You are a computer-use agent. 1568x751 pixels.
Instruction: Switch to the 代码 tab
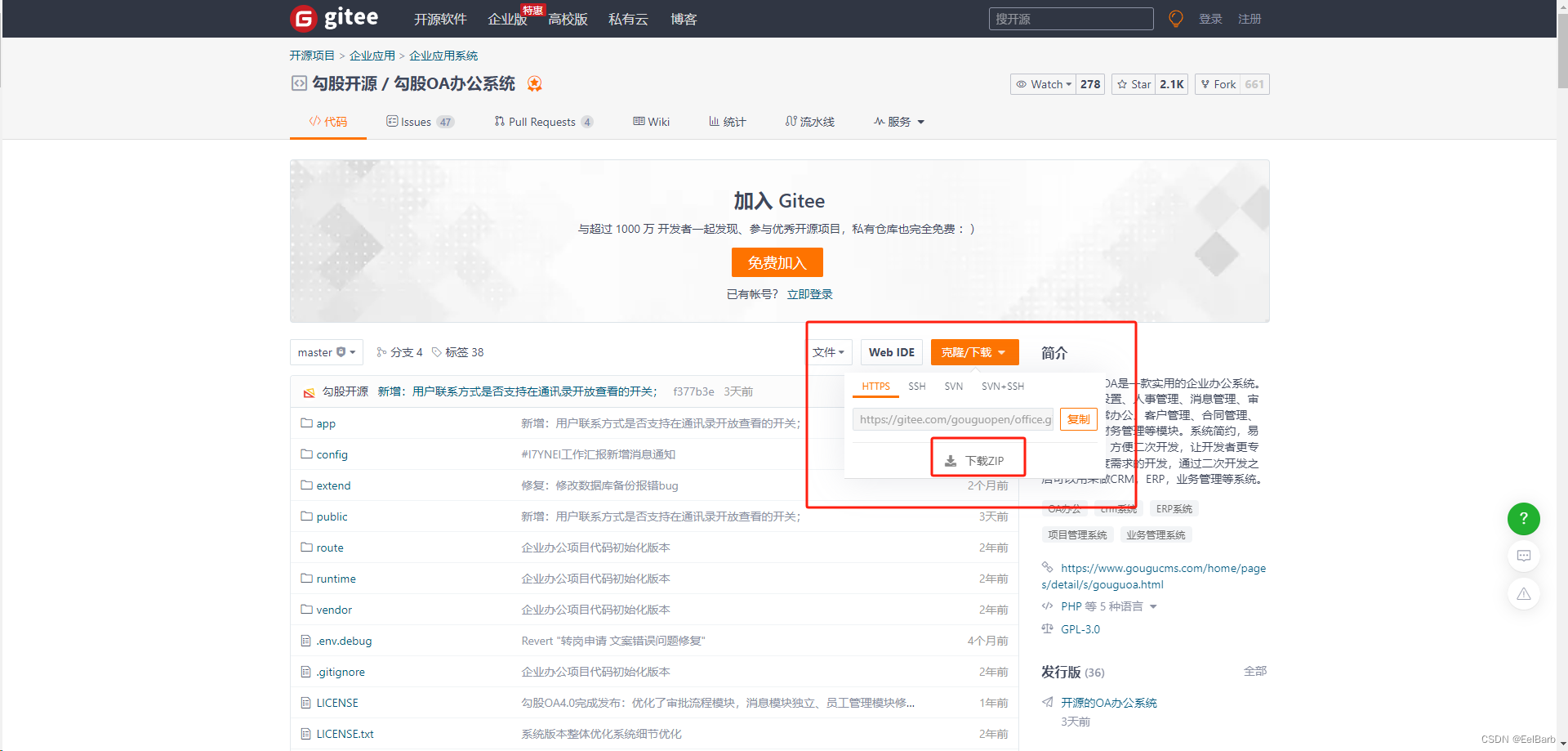328,122
